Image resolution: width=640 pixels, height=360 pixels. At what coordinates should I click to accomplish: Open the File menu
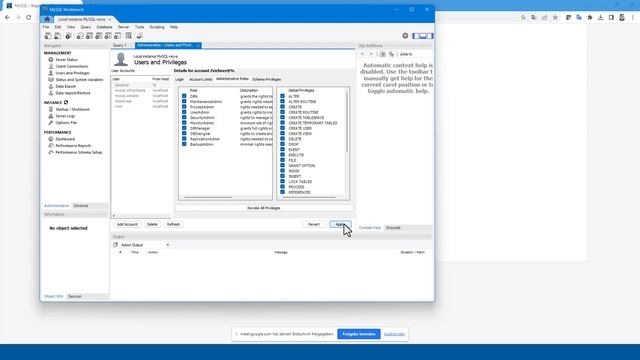[x=46, y=27]
